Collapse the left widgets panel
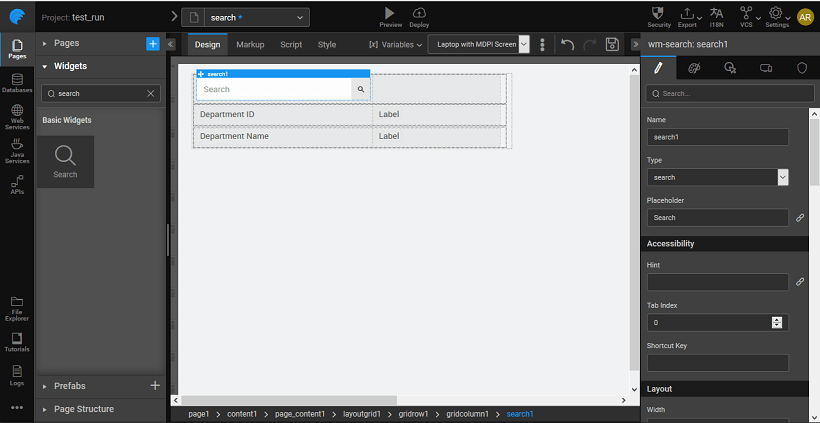The image size is (820, 423). click(171, 45)
